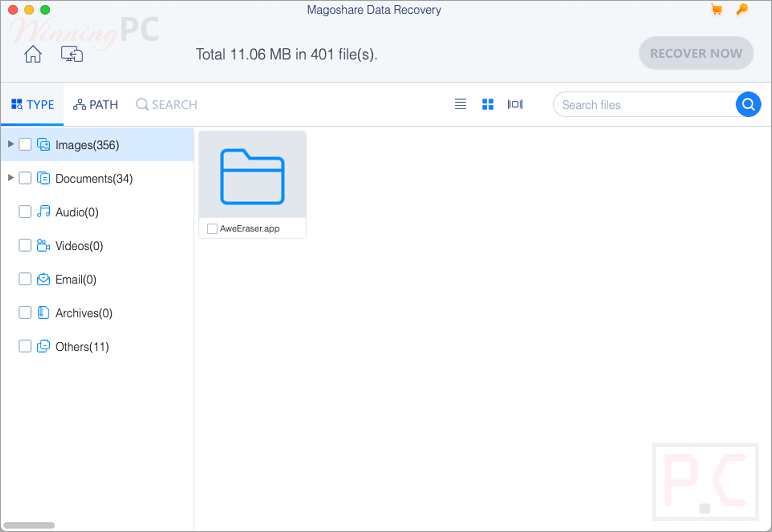Click the Archives zip icon

click(44, 313)
